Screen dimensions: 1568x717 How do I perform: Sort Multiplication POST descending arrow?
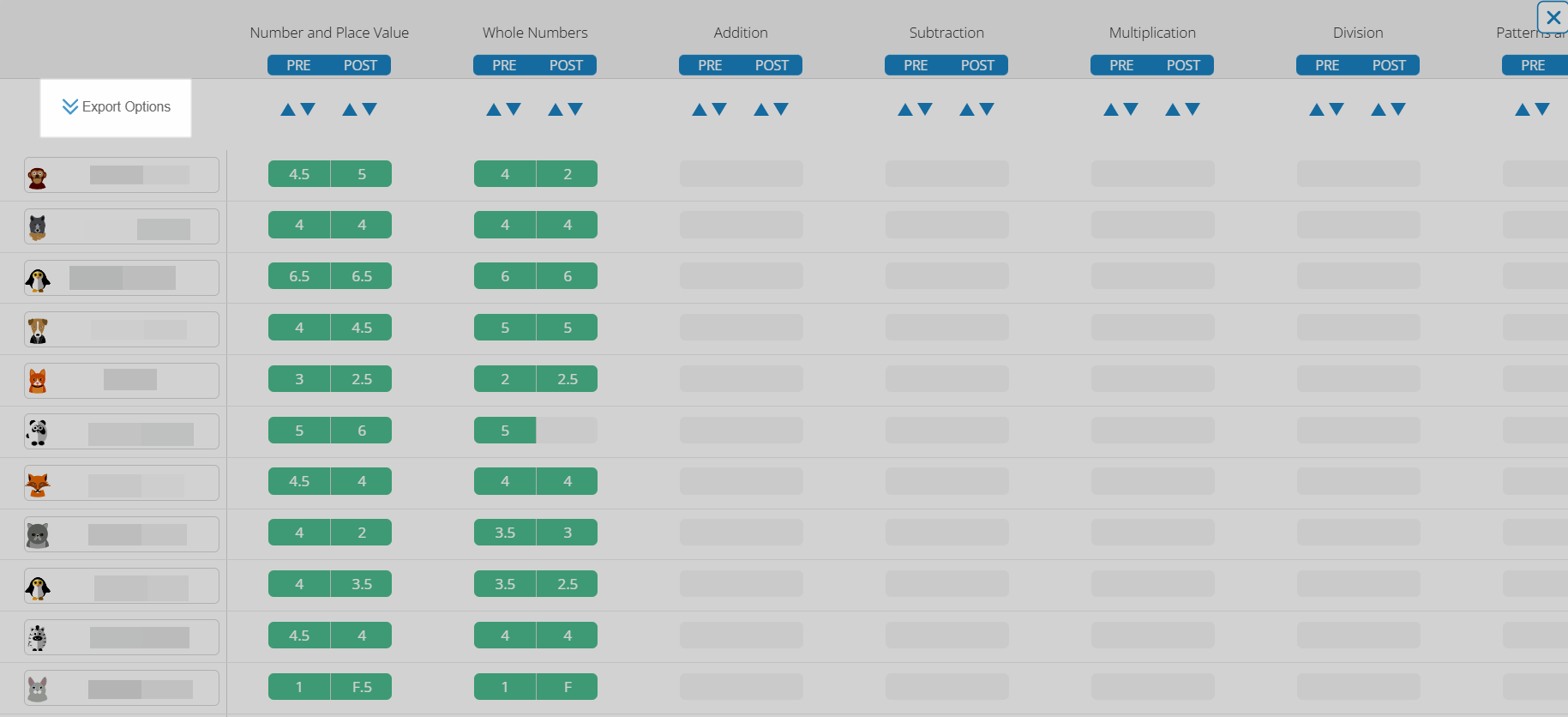(1193, 109)
